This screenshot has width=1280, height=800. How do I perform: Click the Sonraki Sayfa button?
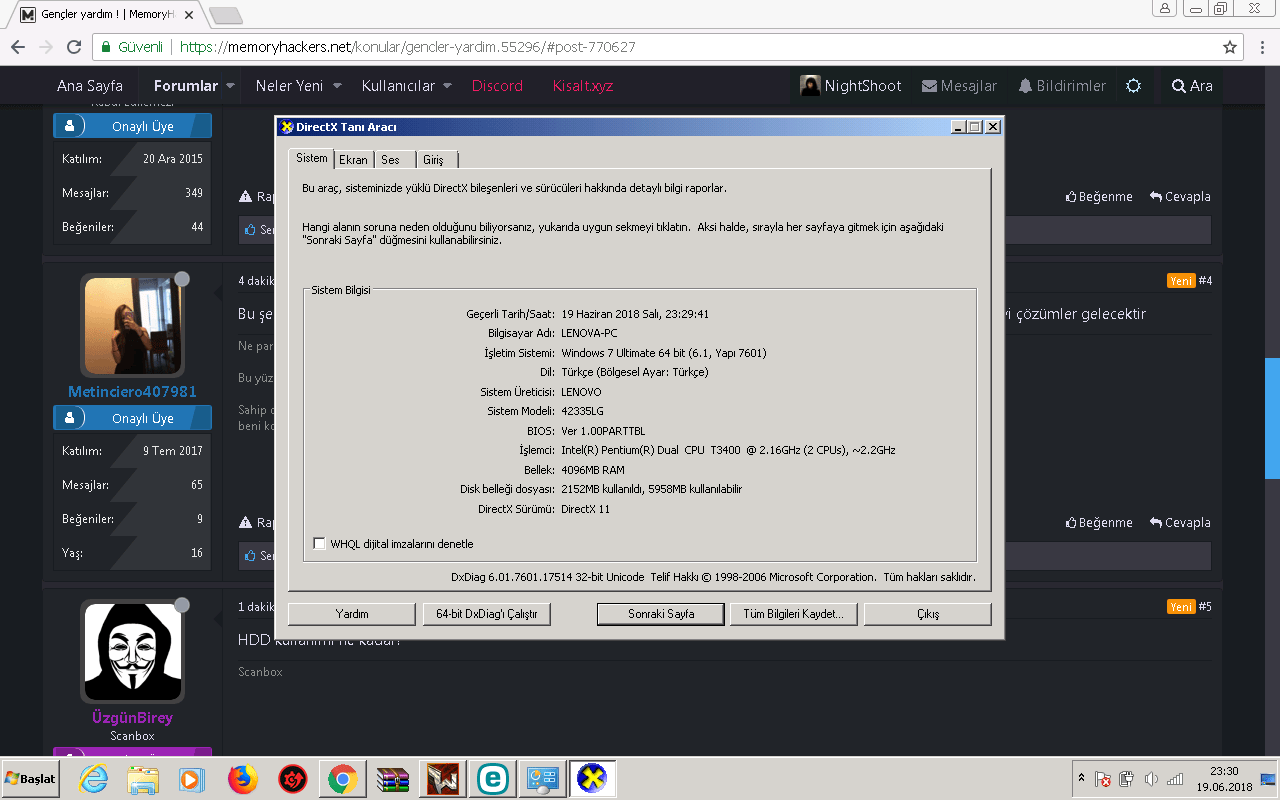pos(661,614)
